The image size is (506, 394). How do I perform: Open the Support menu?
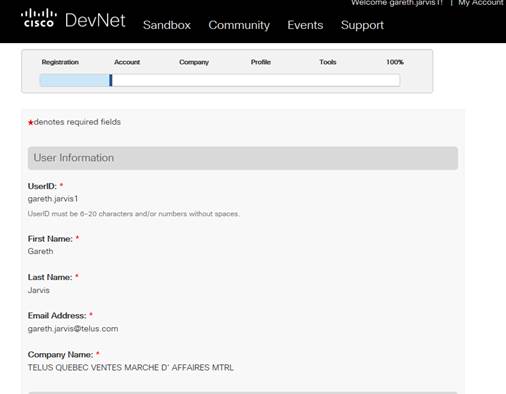coord(362,25)
